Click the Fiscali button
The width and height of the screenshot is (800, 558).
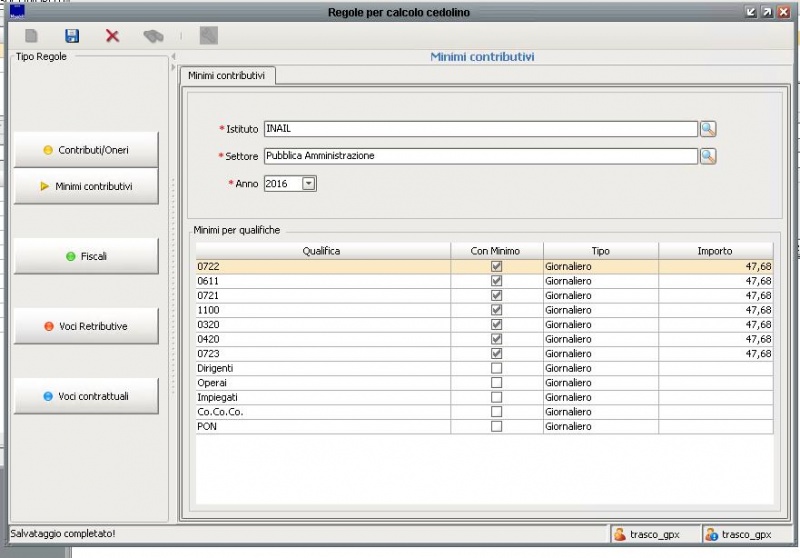coord(86,256)
